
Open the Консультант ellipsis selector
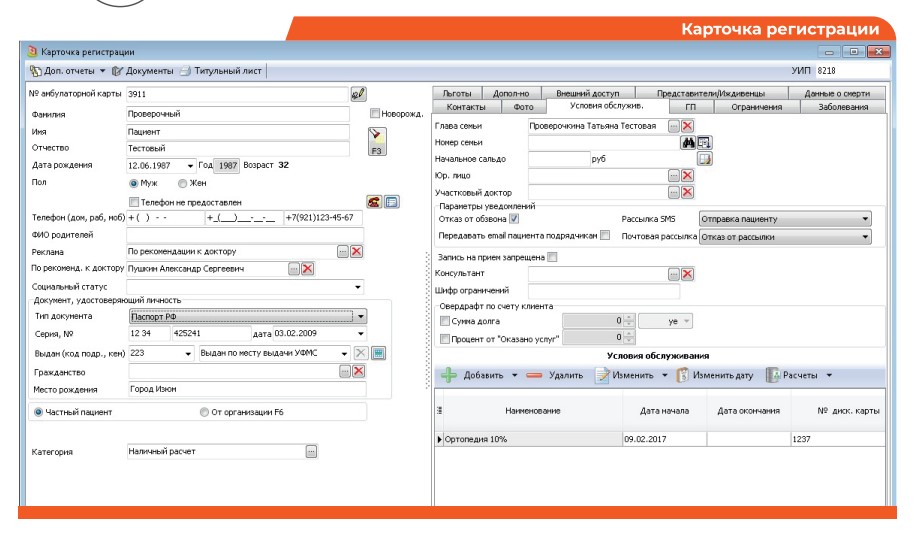click(x=674, y=274)
